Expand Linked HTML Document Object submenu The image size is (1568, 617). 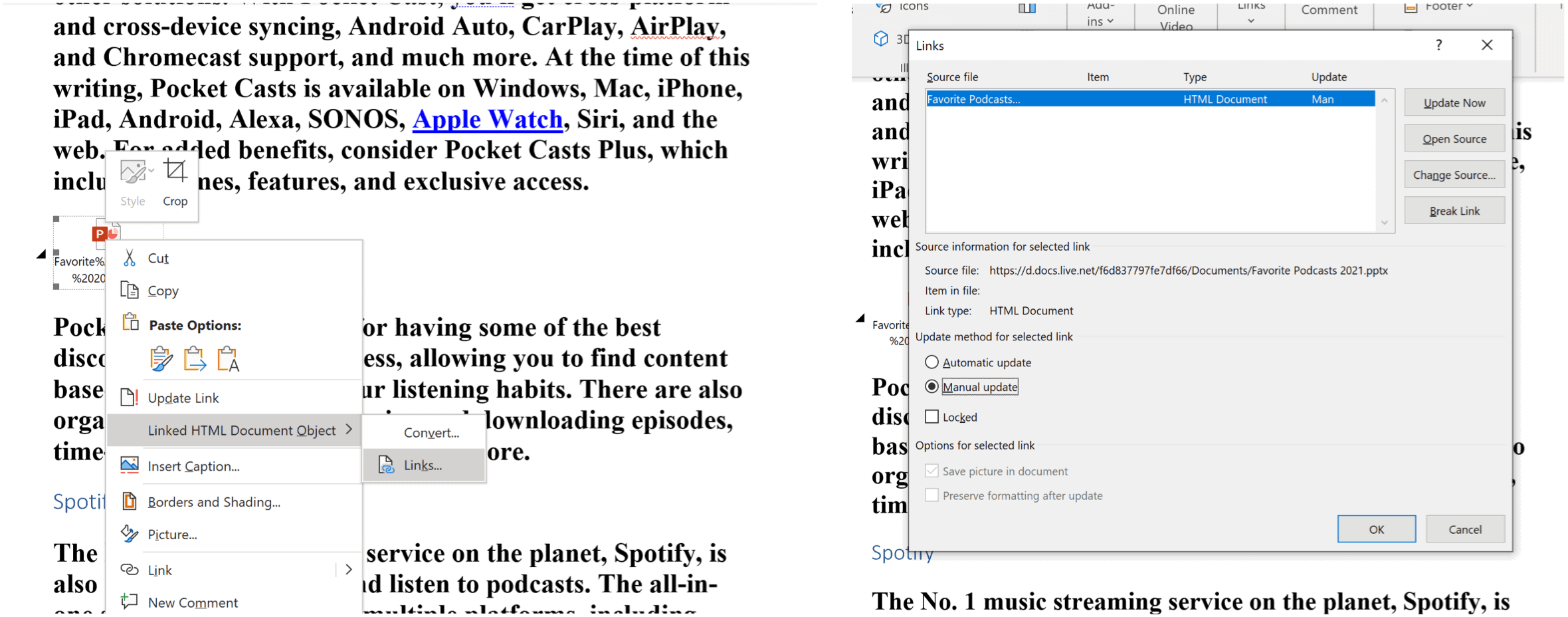[x=235, y=430]
